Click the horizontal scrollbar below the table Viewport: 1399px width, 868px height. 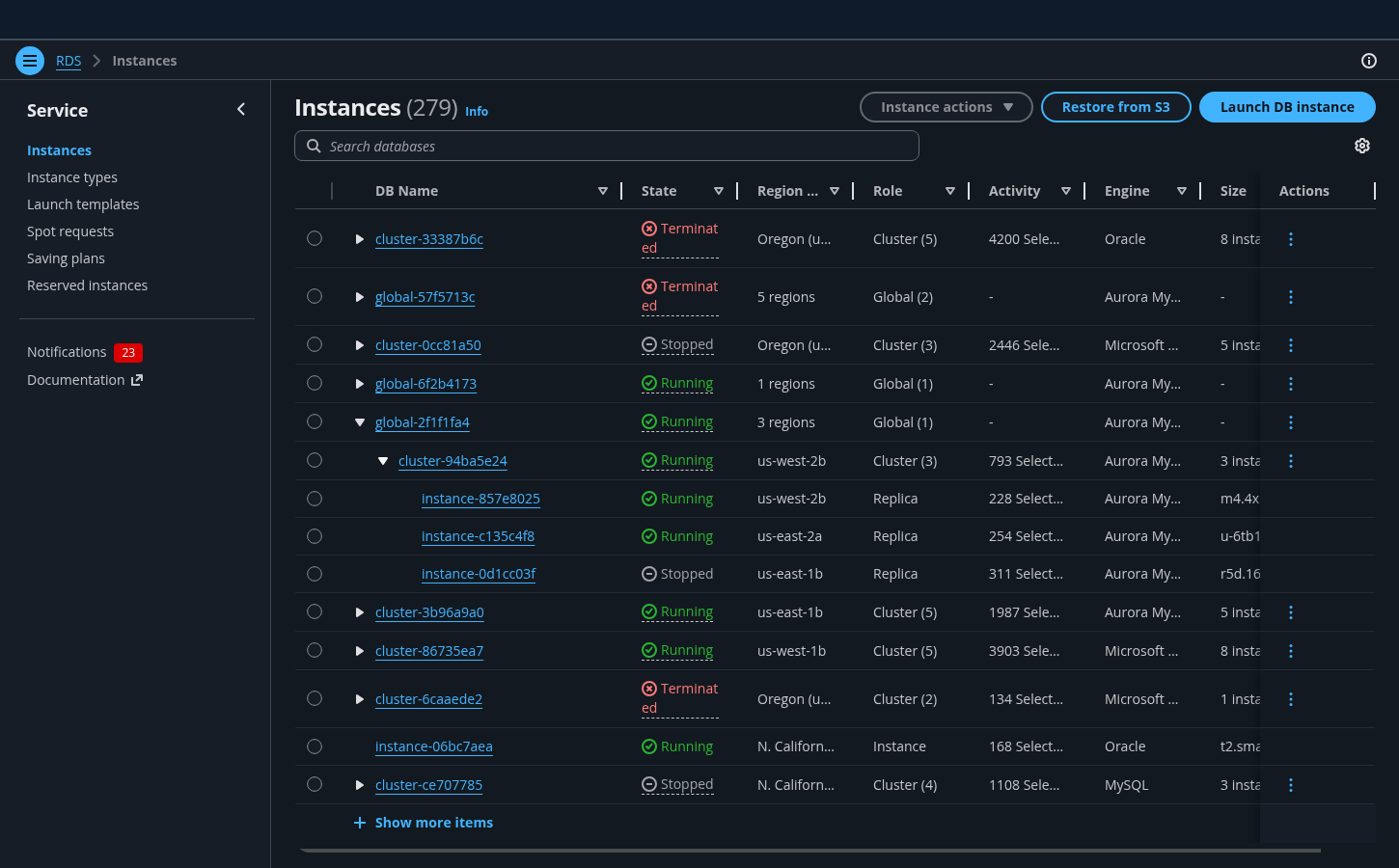[x=809, y=851]
